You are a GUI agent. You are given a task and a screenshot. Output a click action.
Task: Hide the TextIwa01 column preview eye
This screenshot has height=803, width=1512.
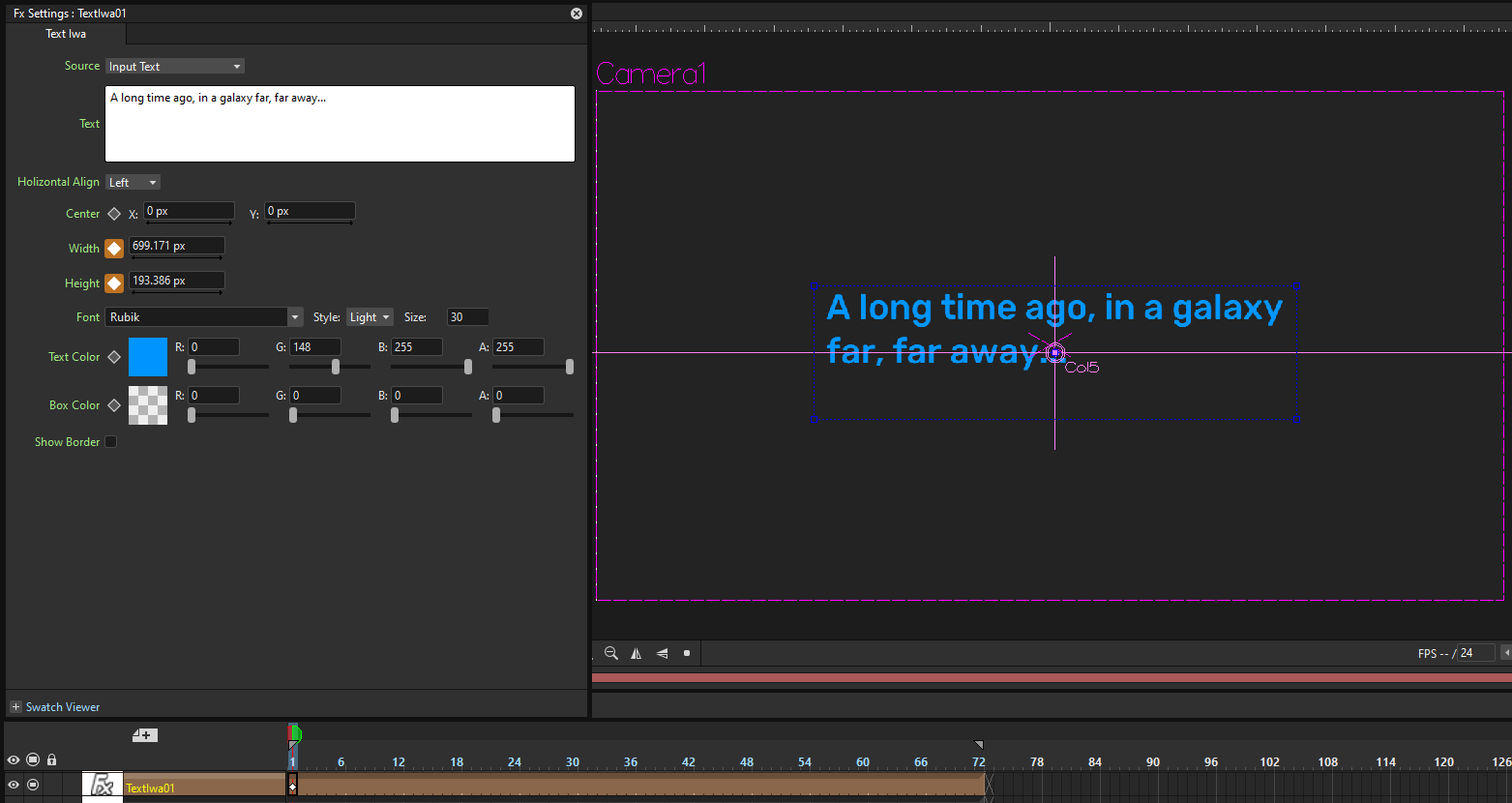(x=14, y=785)
